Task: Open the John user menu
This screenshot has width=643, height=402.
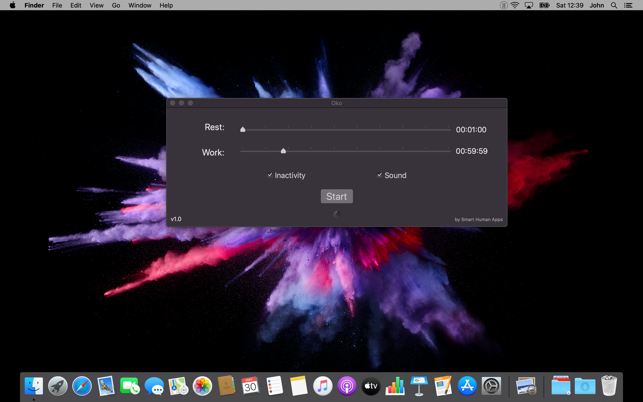Action: 597,5
